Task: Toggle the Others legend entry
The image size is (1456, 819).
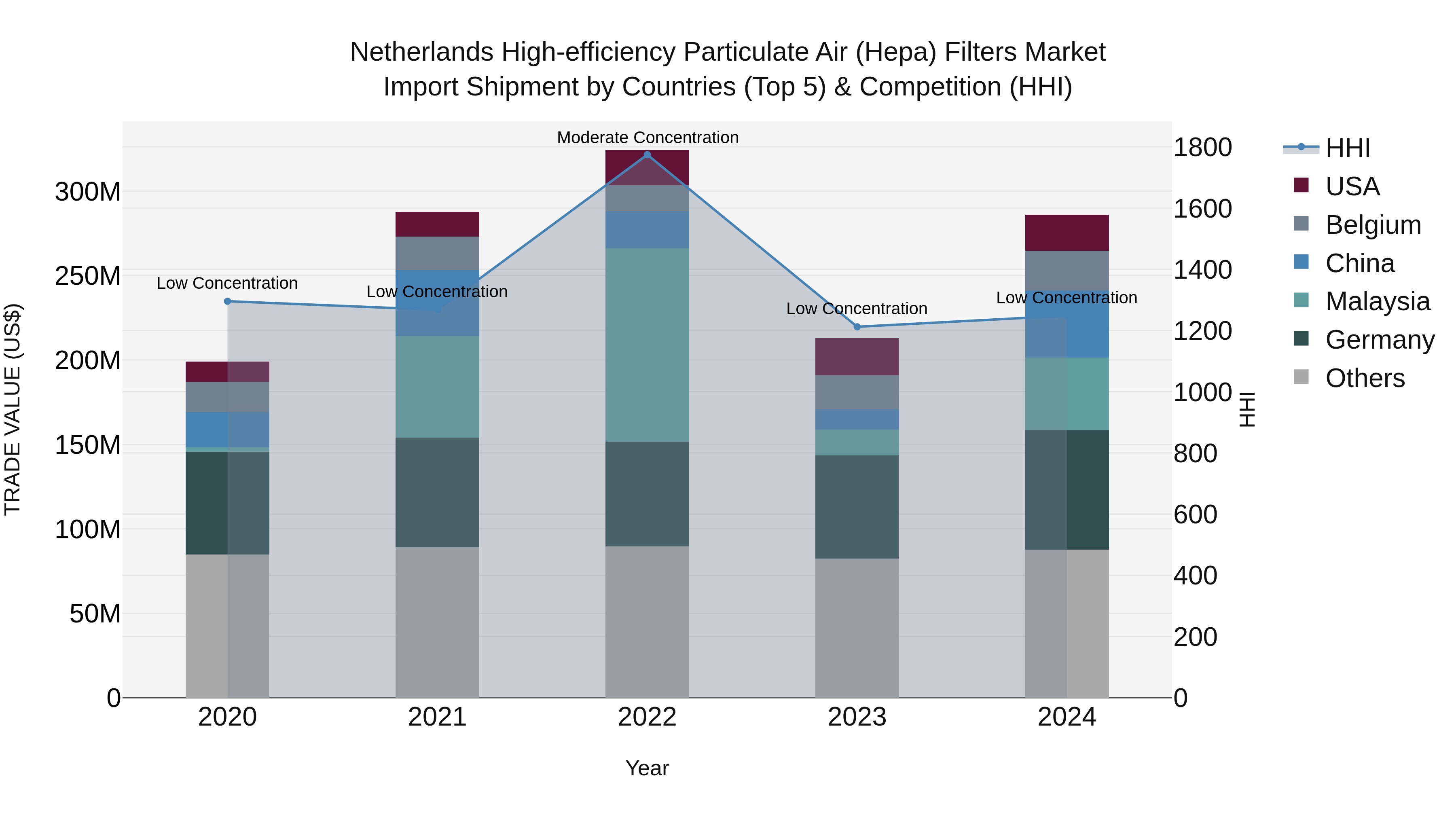Action: pos(1349,378)
